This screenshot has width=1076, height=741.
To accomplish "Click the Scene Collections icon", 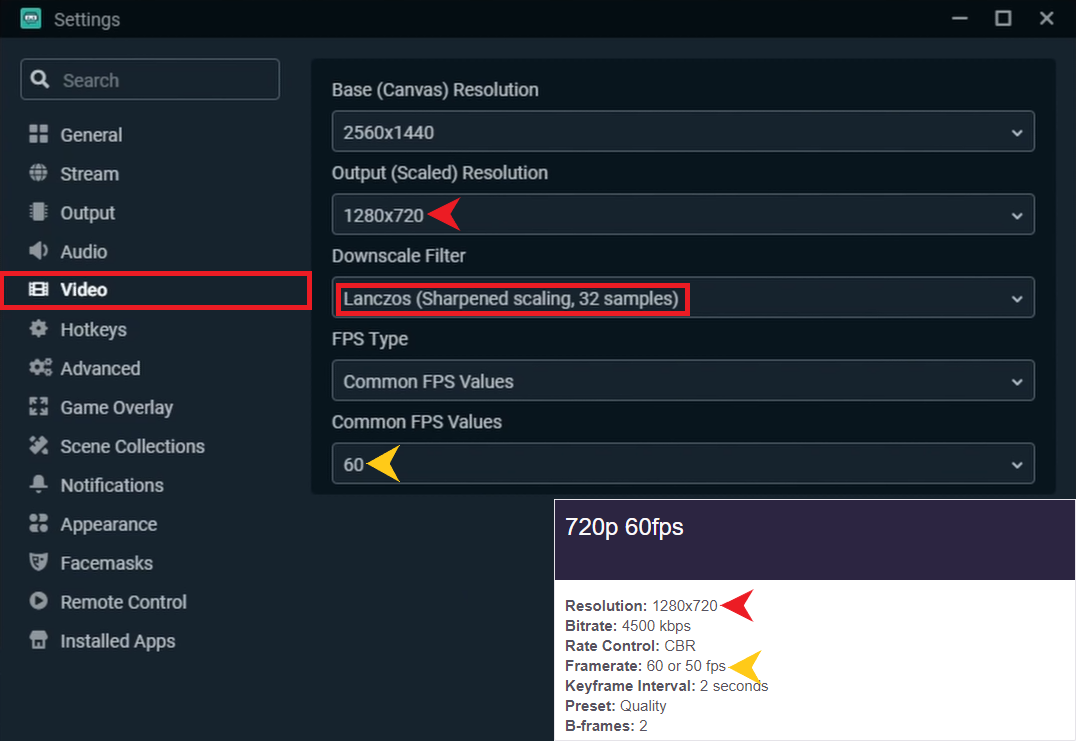I will (x=38, y=445).
